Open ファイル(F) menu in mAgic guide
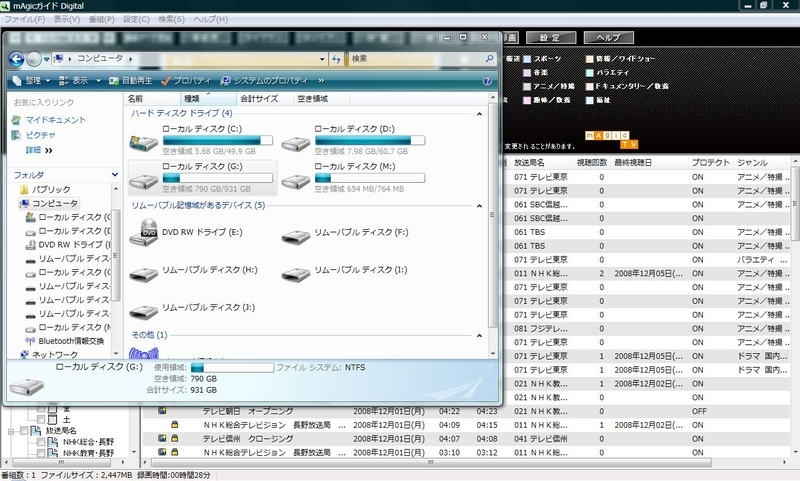The image size is (800, 481). pyautogui.click(x=24, y=19)
